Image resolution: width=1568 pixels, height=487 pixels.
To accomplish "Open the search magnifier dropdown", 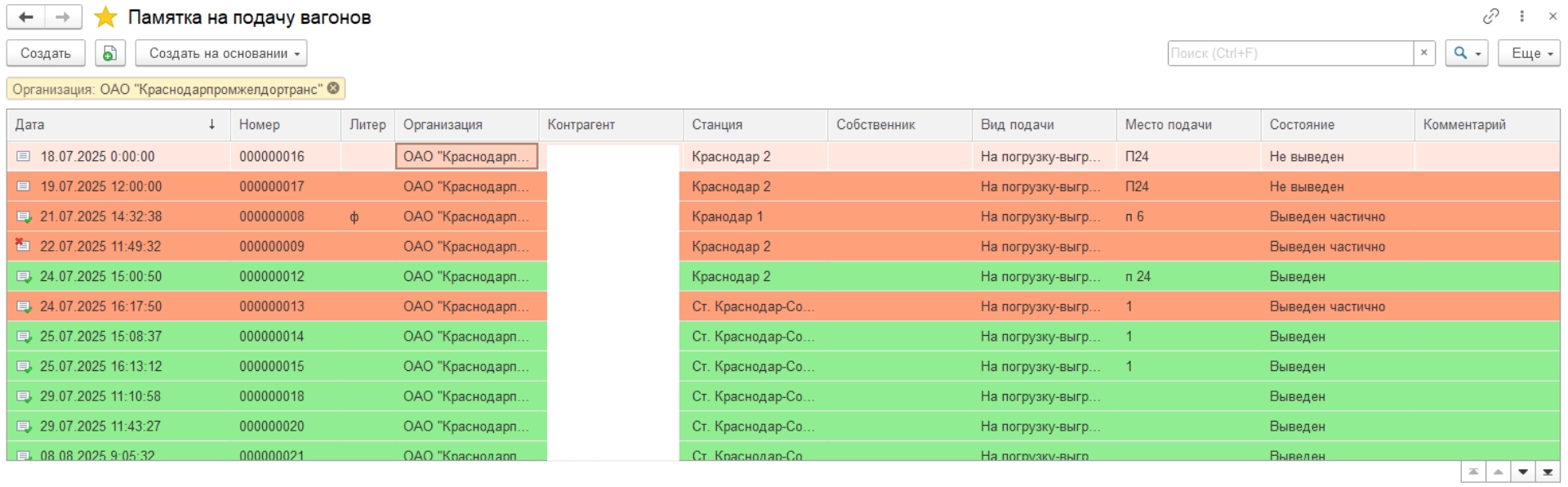I will (x=1467, y=53).
